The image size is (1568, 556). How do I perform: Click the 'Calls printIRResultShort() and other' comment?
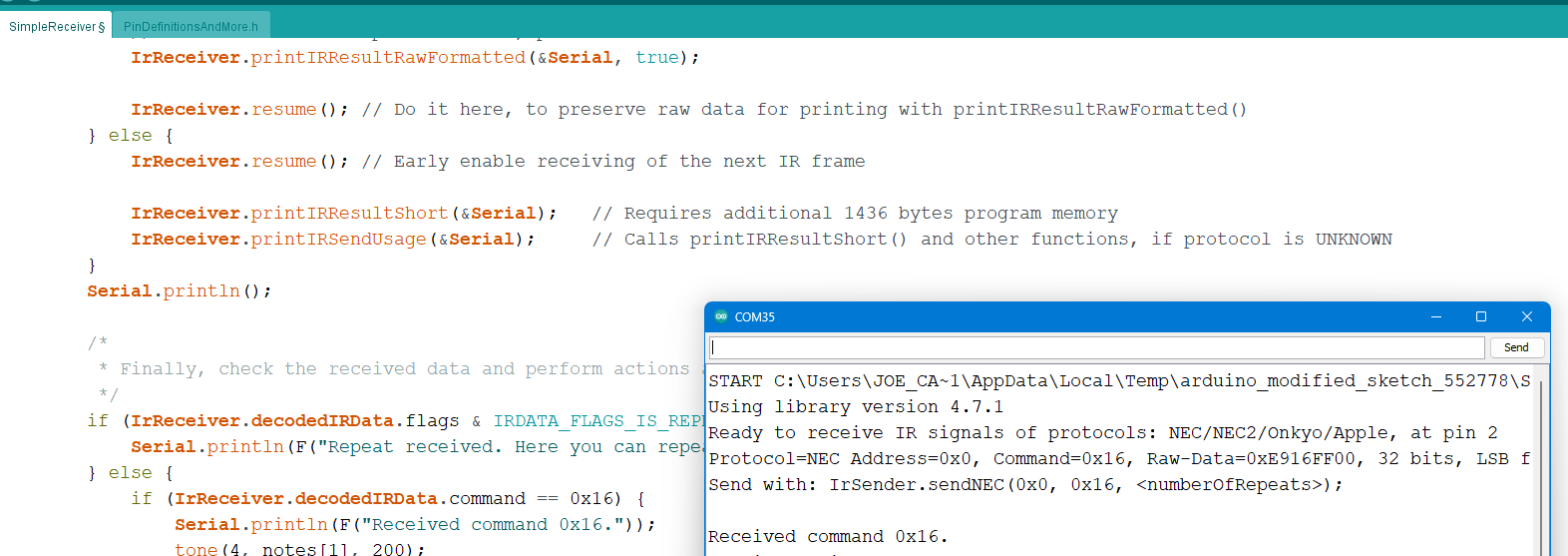click(x=991, y=239)
